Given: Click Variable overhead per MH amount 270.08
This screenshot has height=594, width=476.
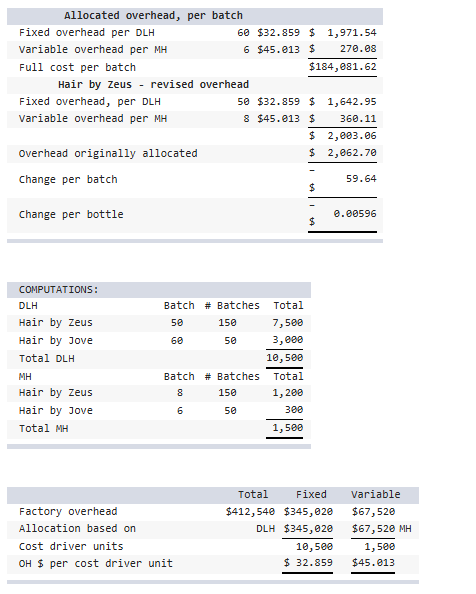Looking at the screenshot, I should tap(358, 49).
